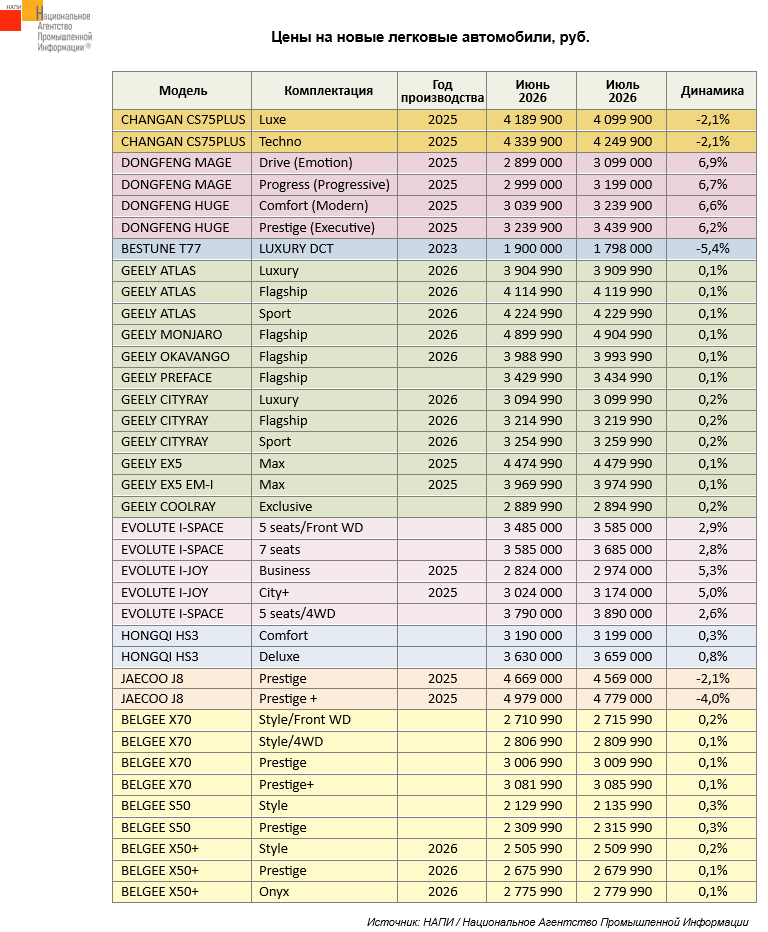Select the 6,9% dynamics value
The height and width of the screenshot is (932, 768).
pyautogui.click(x=712, y=163)
